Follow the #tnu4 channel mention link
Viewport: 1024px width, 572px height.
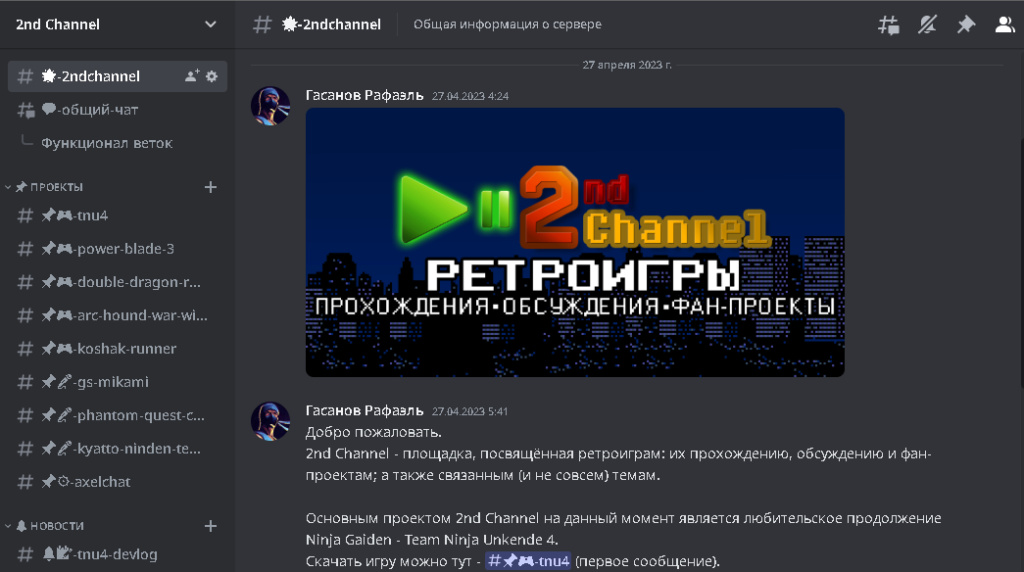(528, 561)
